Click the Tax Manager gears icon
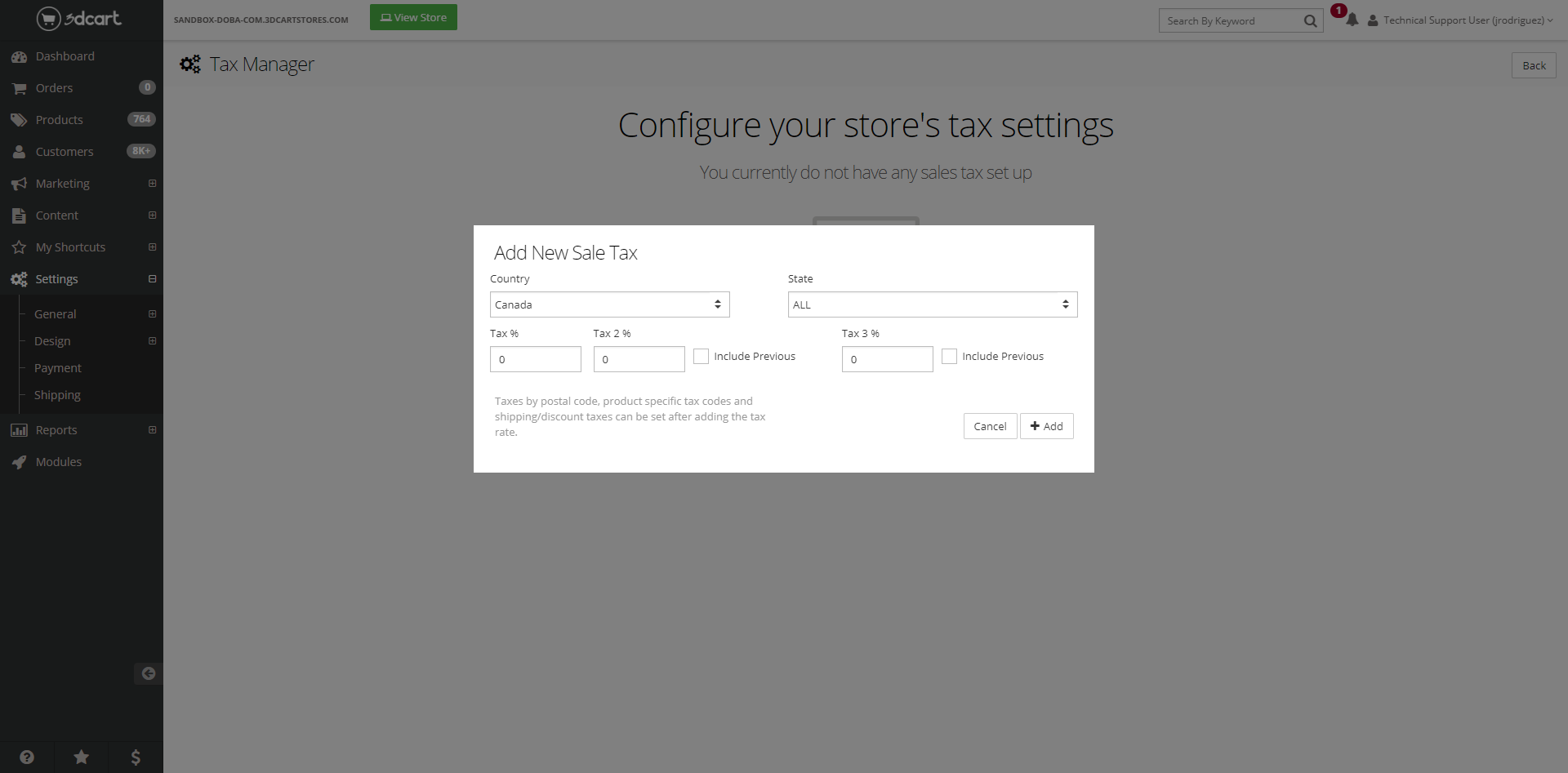This screenshot has width=1568, height=773. tap(190, 64)
